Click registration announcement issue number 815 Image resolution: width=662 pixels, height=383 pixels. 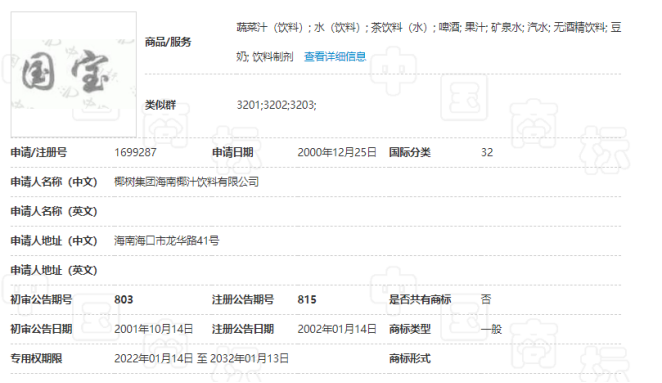coord(307,300)
